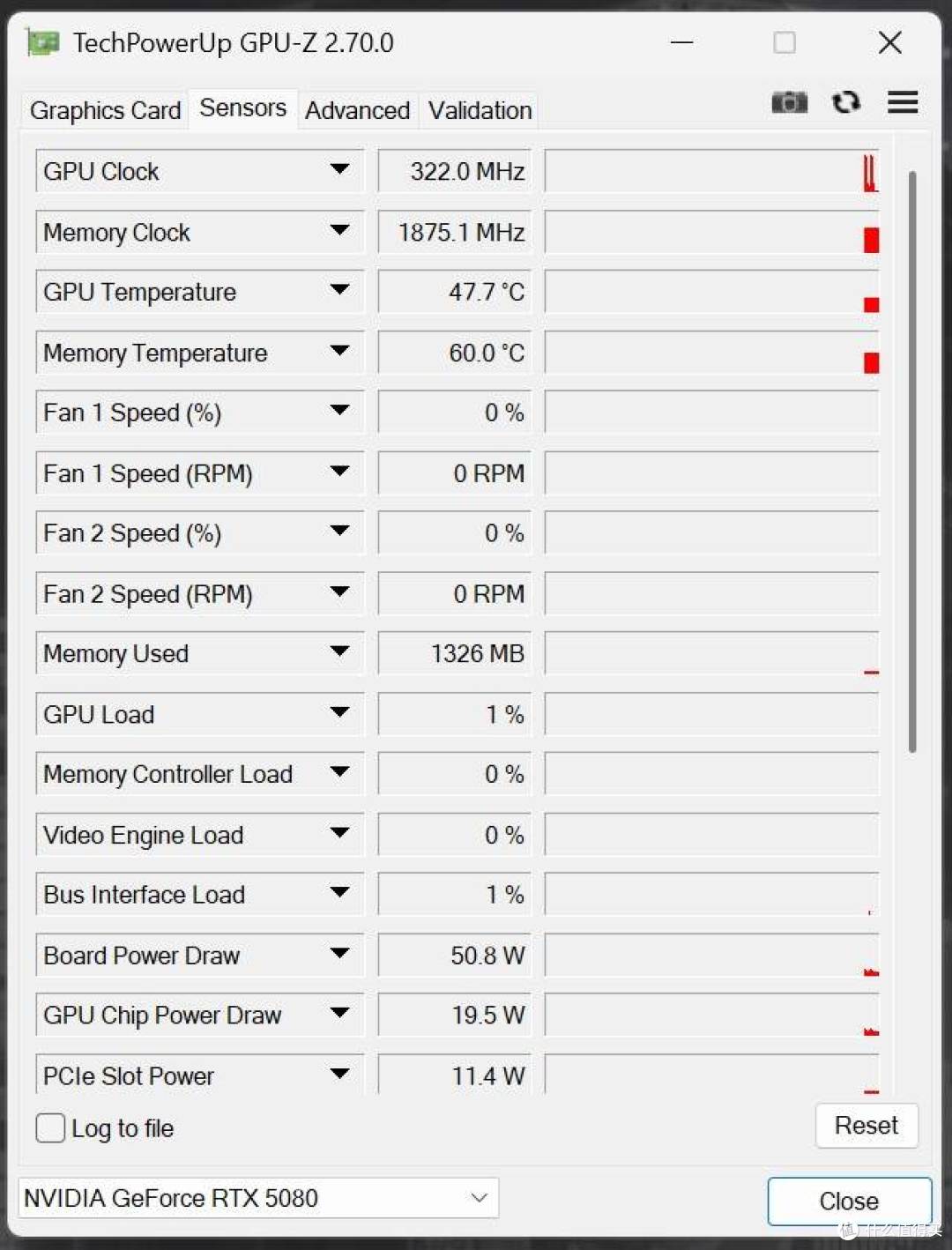Viewport: 952px width, 1250px height.
Task: Open the hamburger menu icon
Action: pos(903,102)
